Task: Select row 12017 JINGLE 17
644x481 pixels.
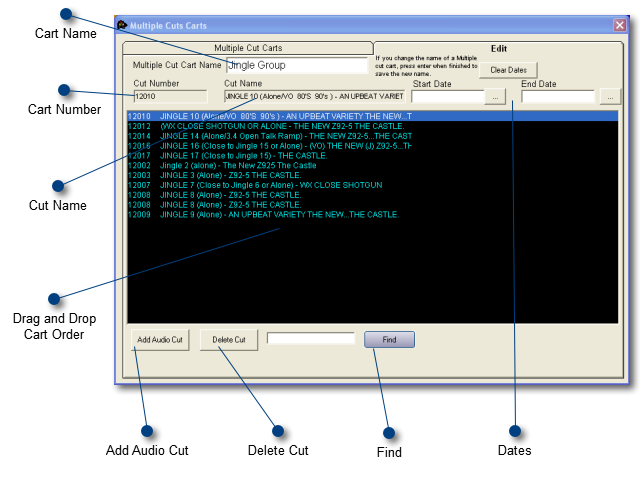Action: 373,156
